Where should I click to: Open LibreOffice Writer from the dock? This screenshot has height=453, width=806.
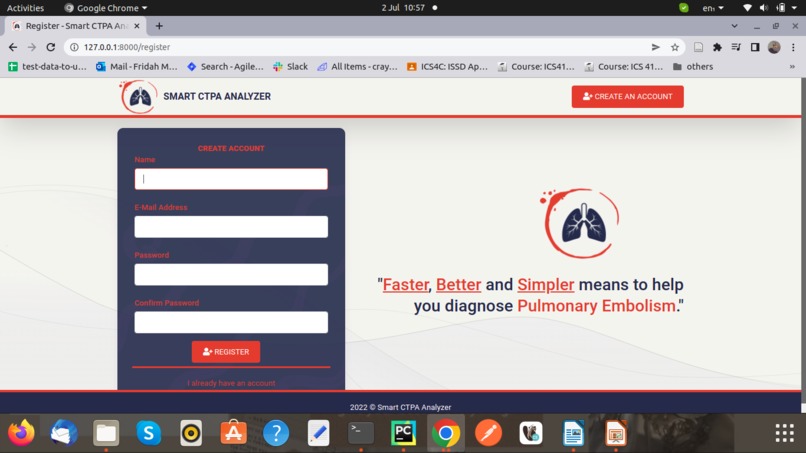click(x=573, y=433)
